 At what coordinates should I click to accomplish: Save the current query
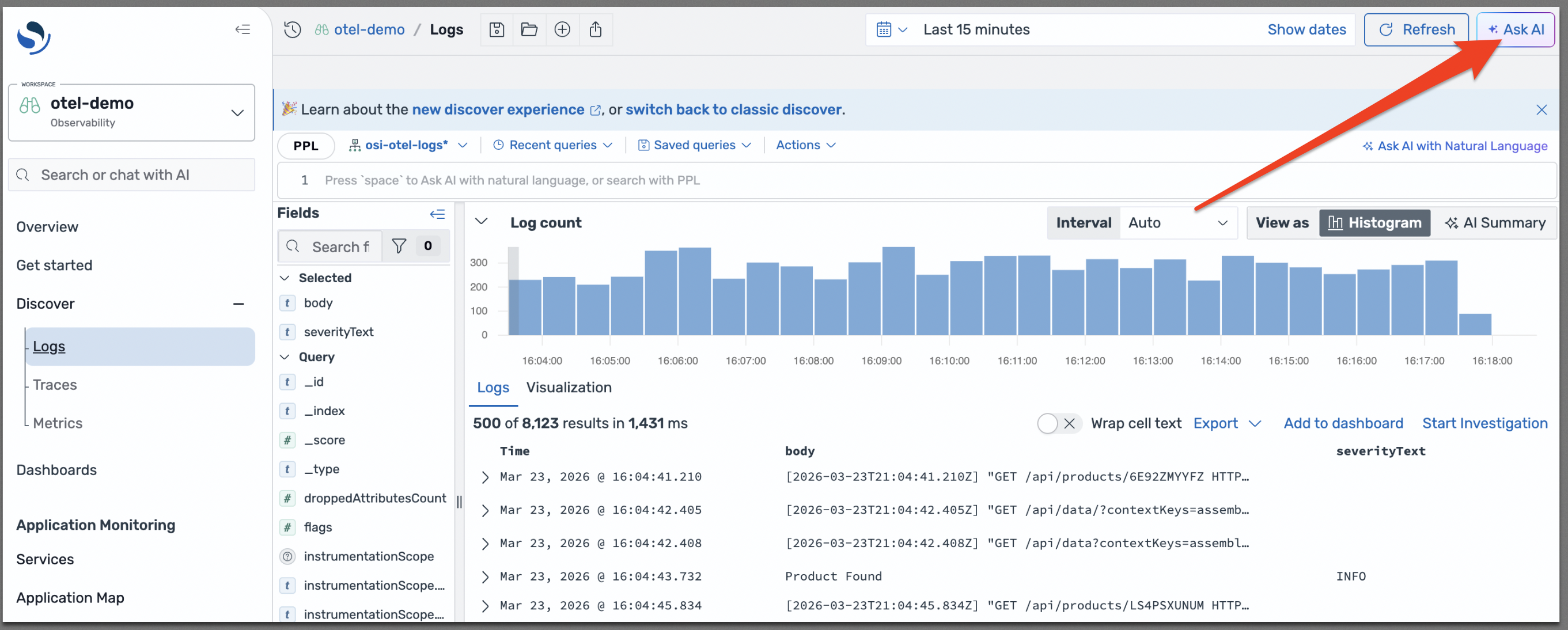497,29
